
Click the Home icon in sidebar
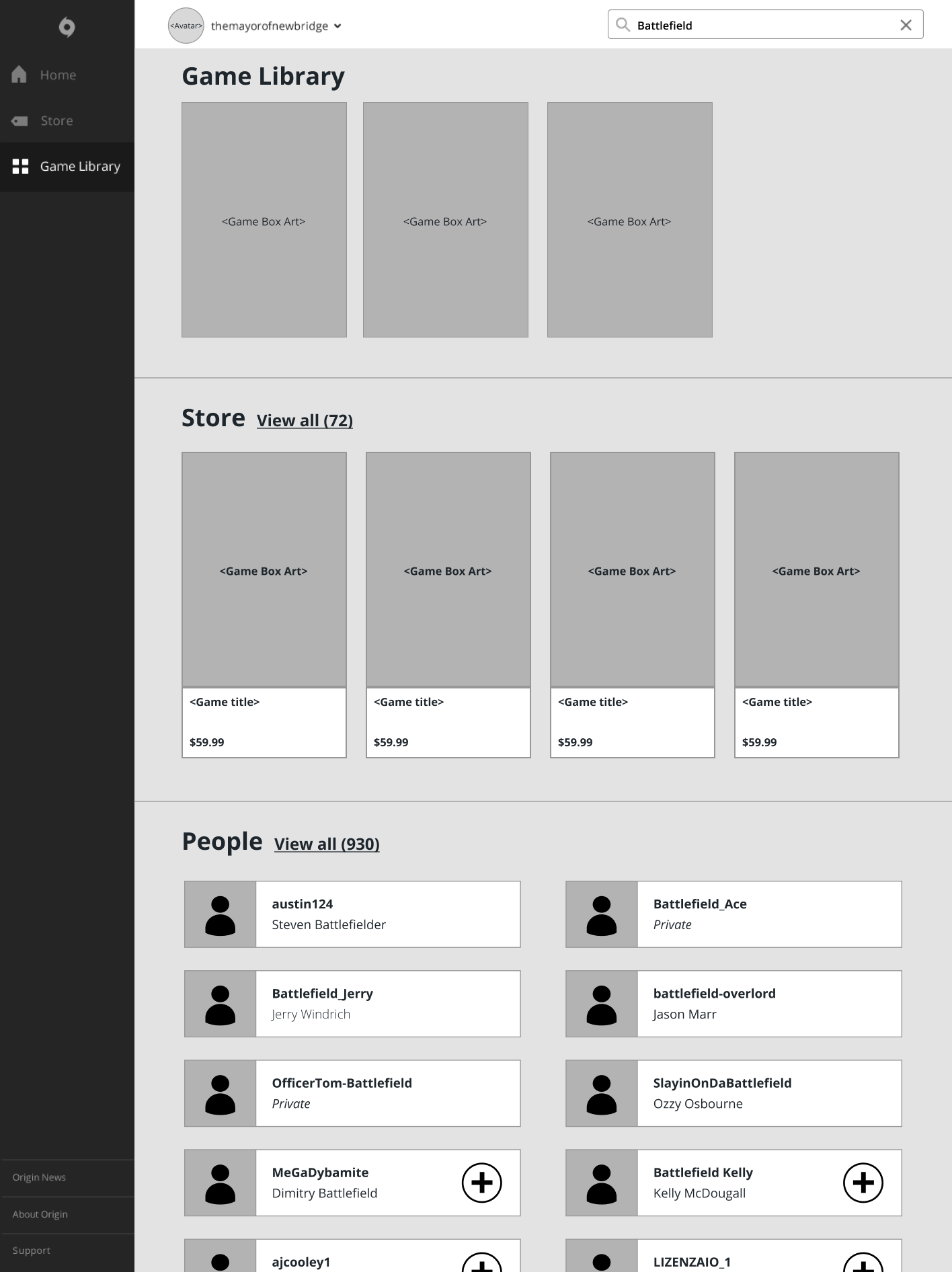(19, 75)
